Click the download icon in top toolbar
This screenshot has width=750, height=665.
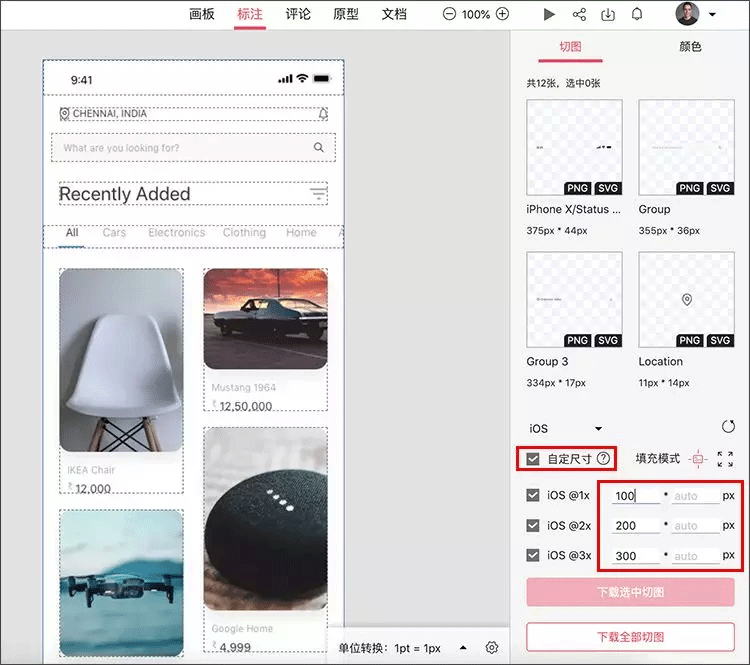[608, 14]
